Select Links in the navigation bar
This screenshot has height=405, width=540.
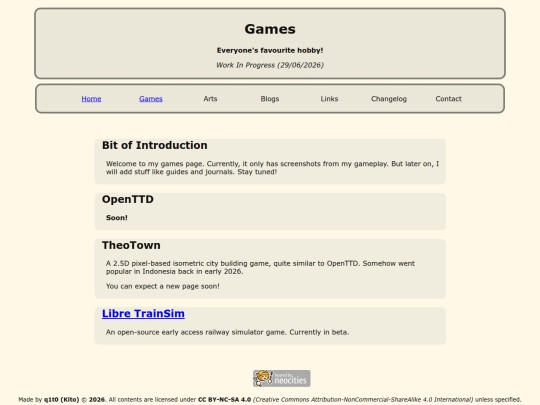[x=329, y=99]
